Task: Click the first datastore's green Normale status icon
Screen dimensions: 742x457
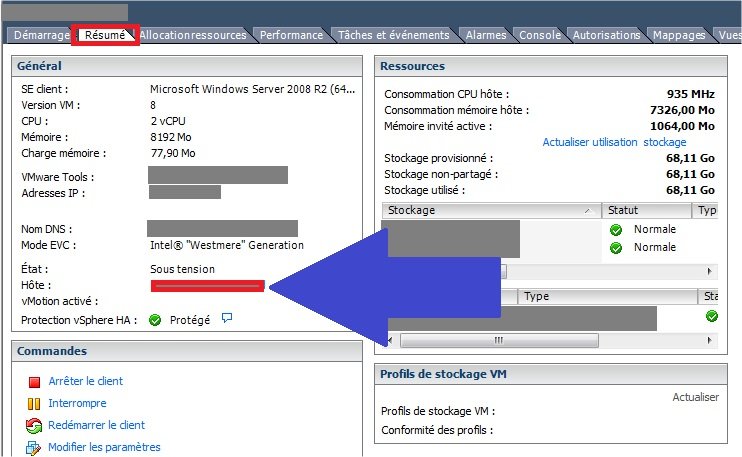Action: tap(616, 230)
